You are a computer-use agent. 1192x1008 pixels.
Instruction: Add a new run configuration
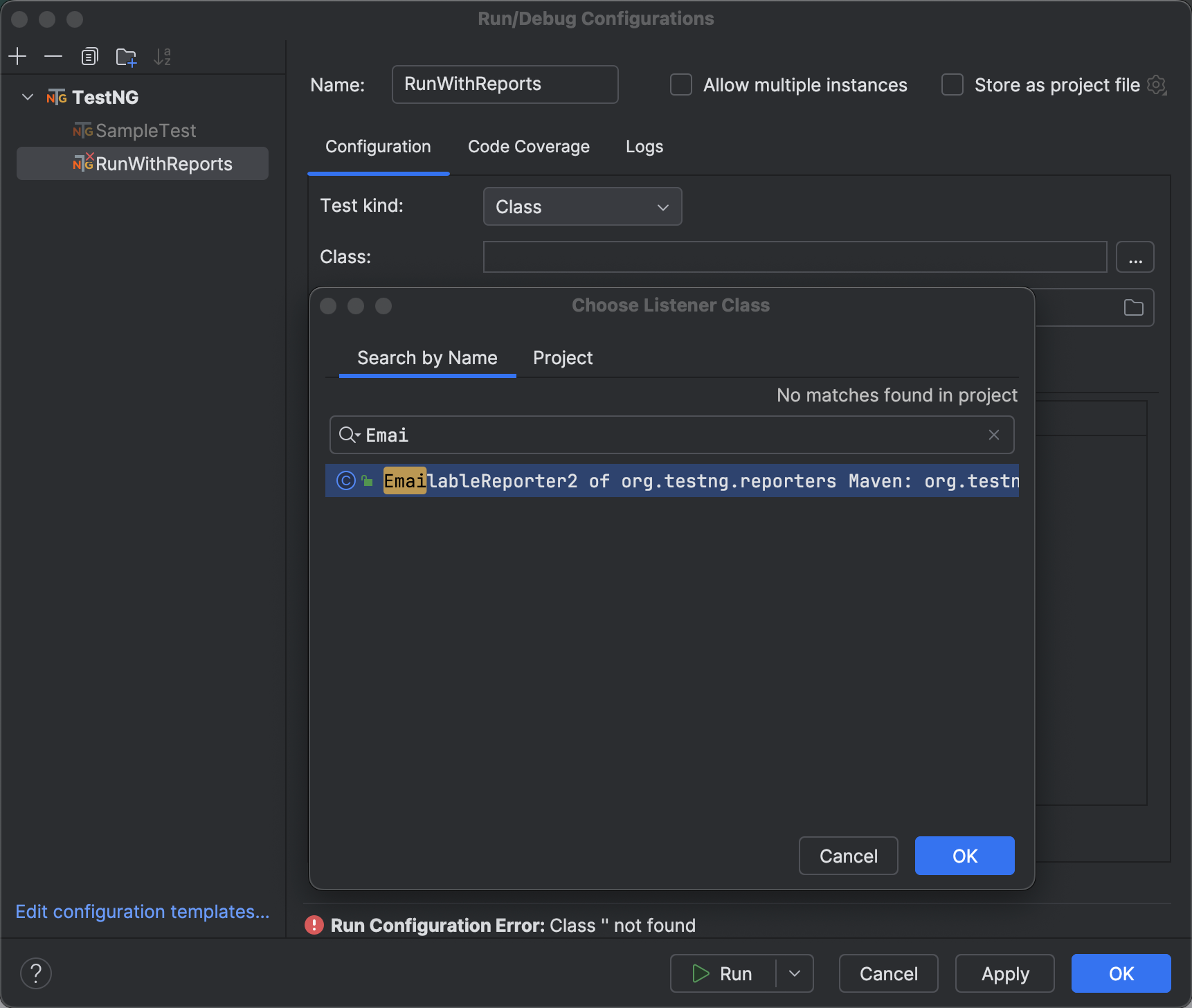coord(17,56)
